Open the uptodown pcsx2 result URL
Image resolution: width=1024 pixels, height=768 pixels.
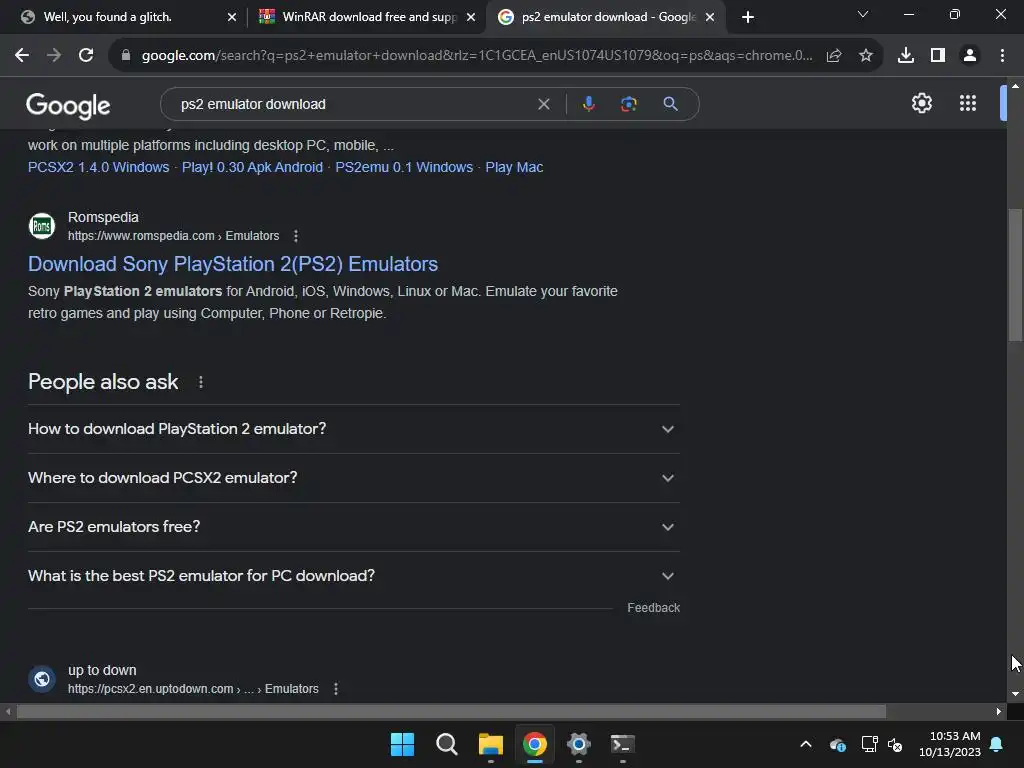(193, 689)
